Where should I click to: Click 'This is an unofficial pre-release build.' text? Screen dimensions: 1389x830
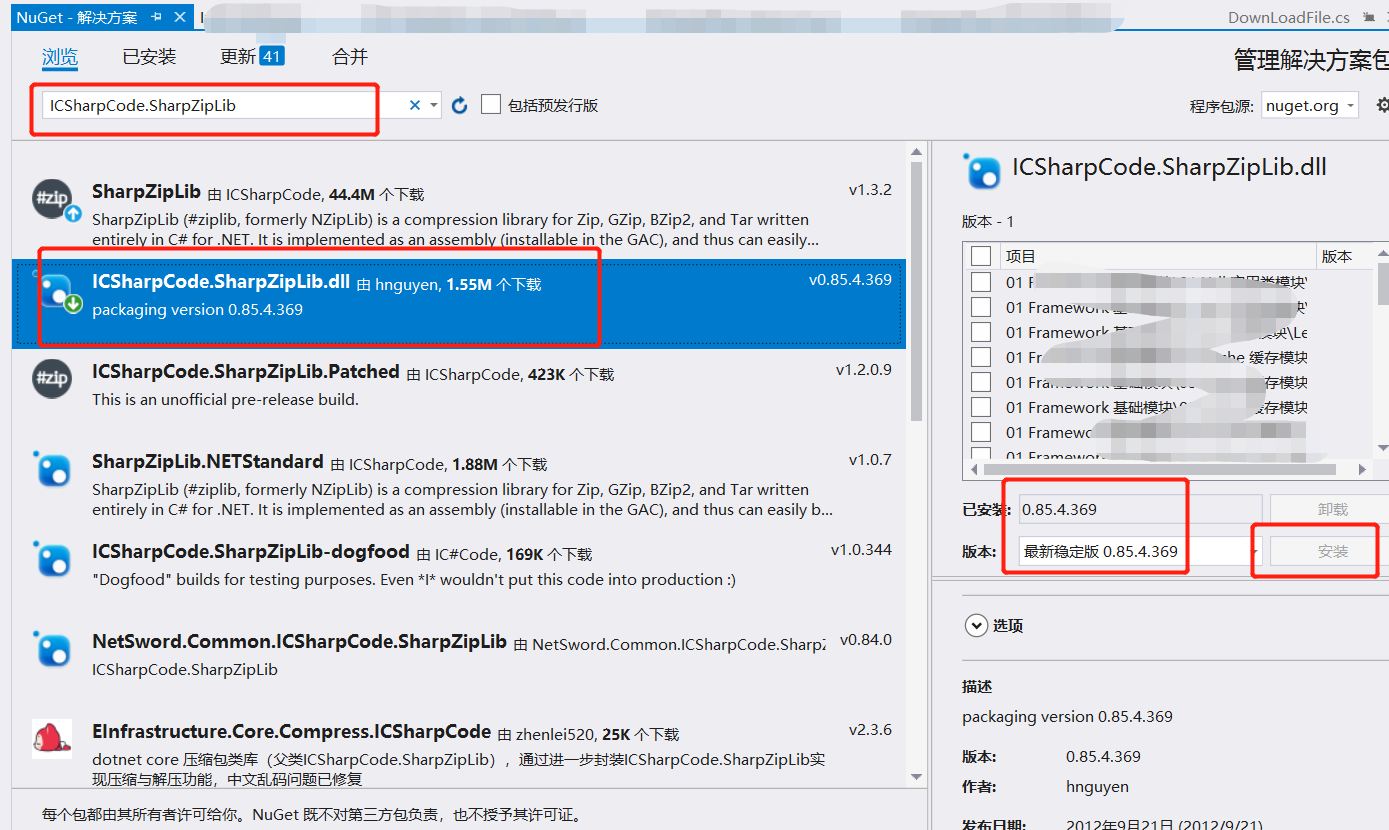point(225,399)
